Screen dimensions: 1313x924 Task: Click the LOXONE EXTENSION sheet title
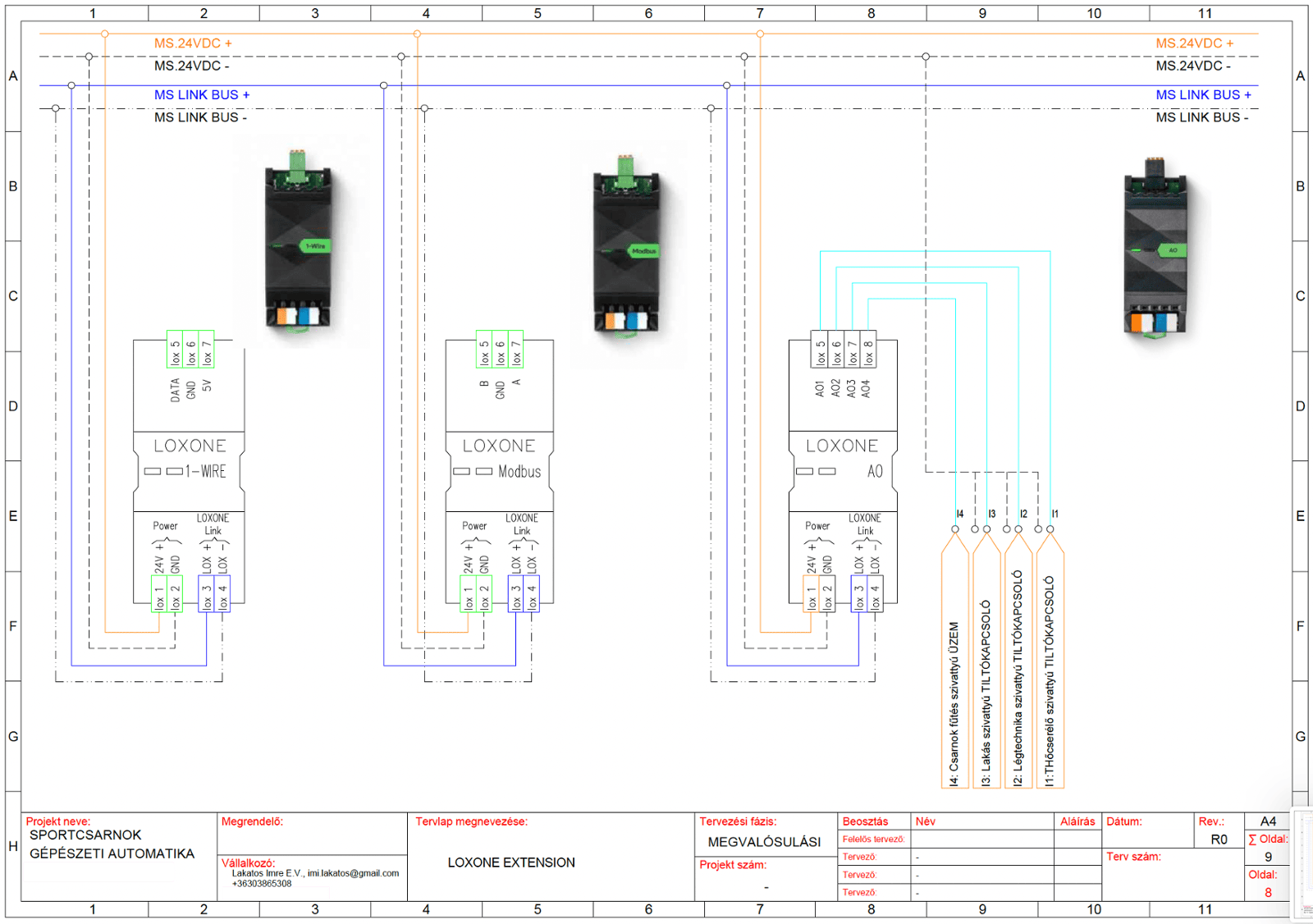tap(511, 862)
